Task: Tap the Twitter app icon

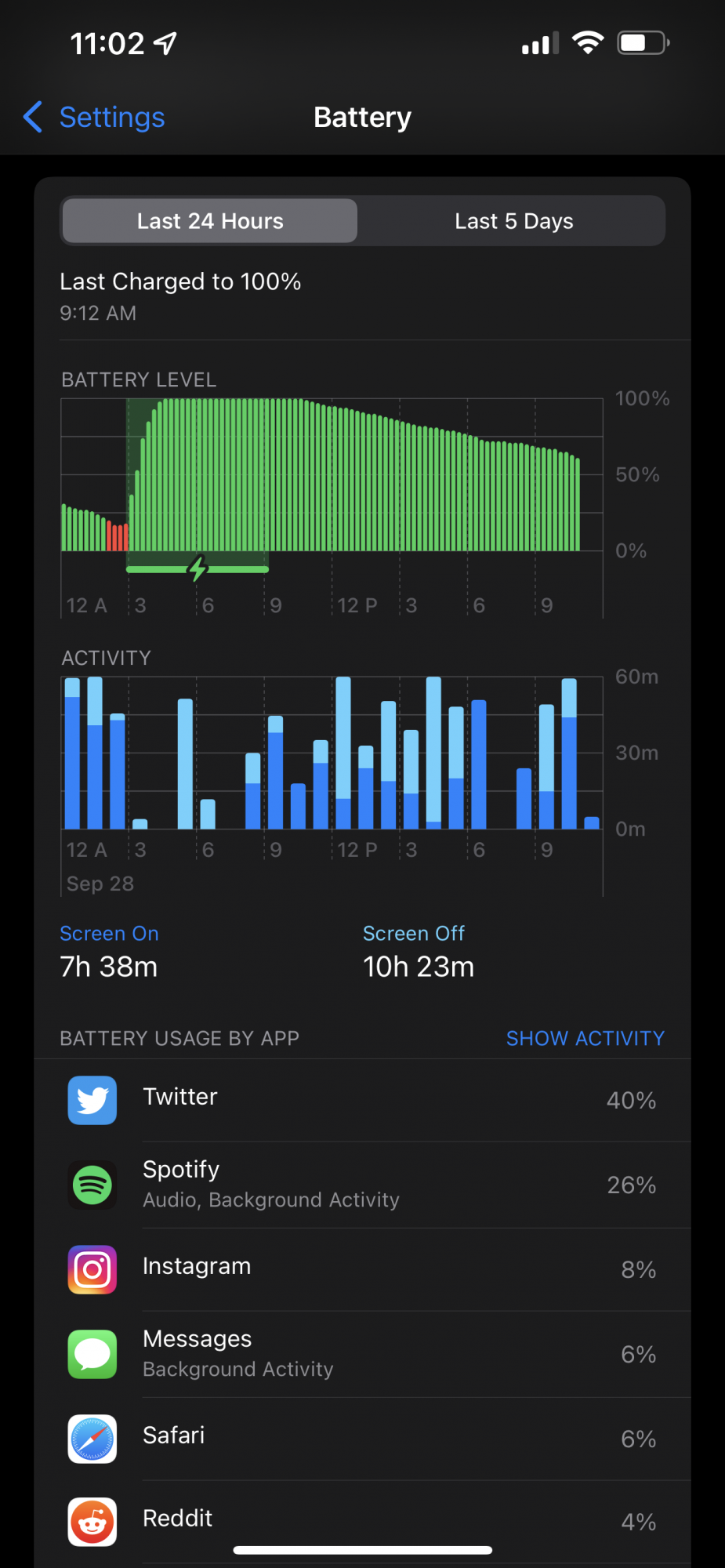Action: point(92,1100)
